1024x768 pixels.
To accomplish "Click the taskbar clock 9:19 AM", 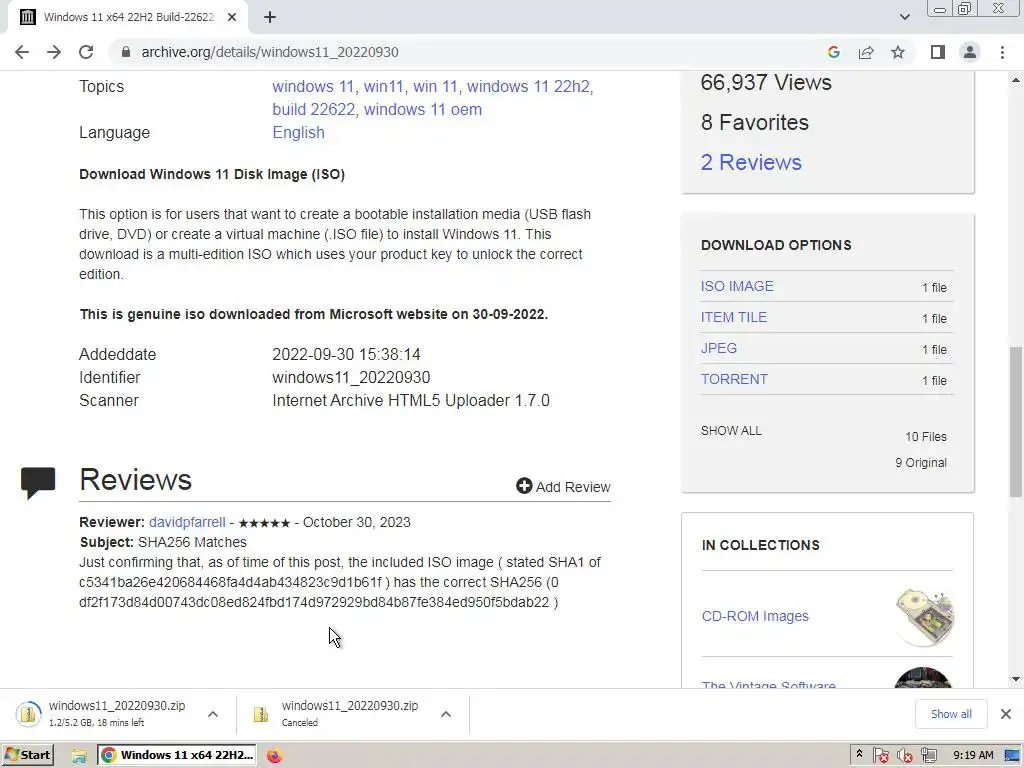I will click(x=972, y=755).
